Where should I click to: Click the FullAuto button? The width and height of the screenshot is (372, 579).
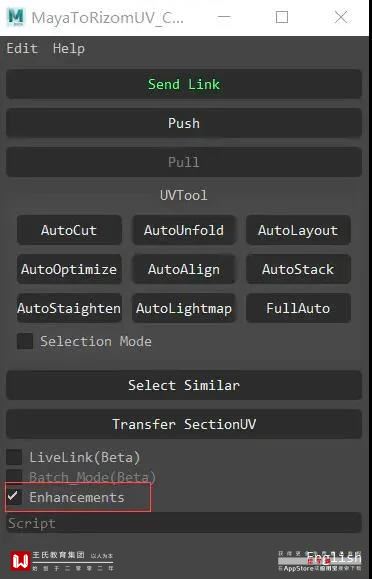tap(298, 308)
